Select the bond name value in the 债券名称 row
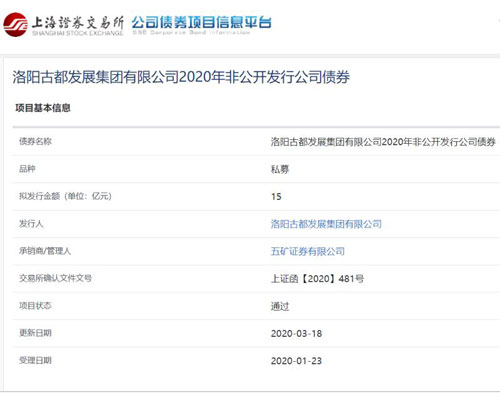Screen dimensions: 500x393 click(383, 142)
